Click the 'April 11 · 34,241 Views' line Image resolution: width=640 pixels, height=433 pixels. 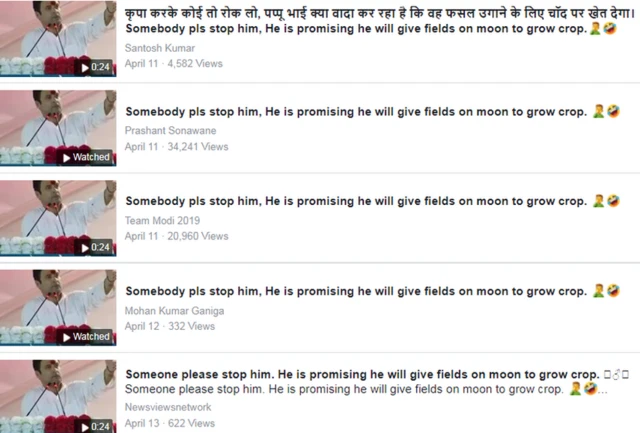[176, 147]
